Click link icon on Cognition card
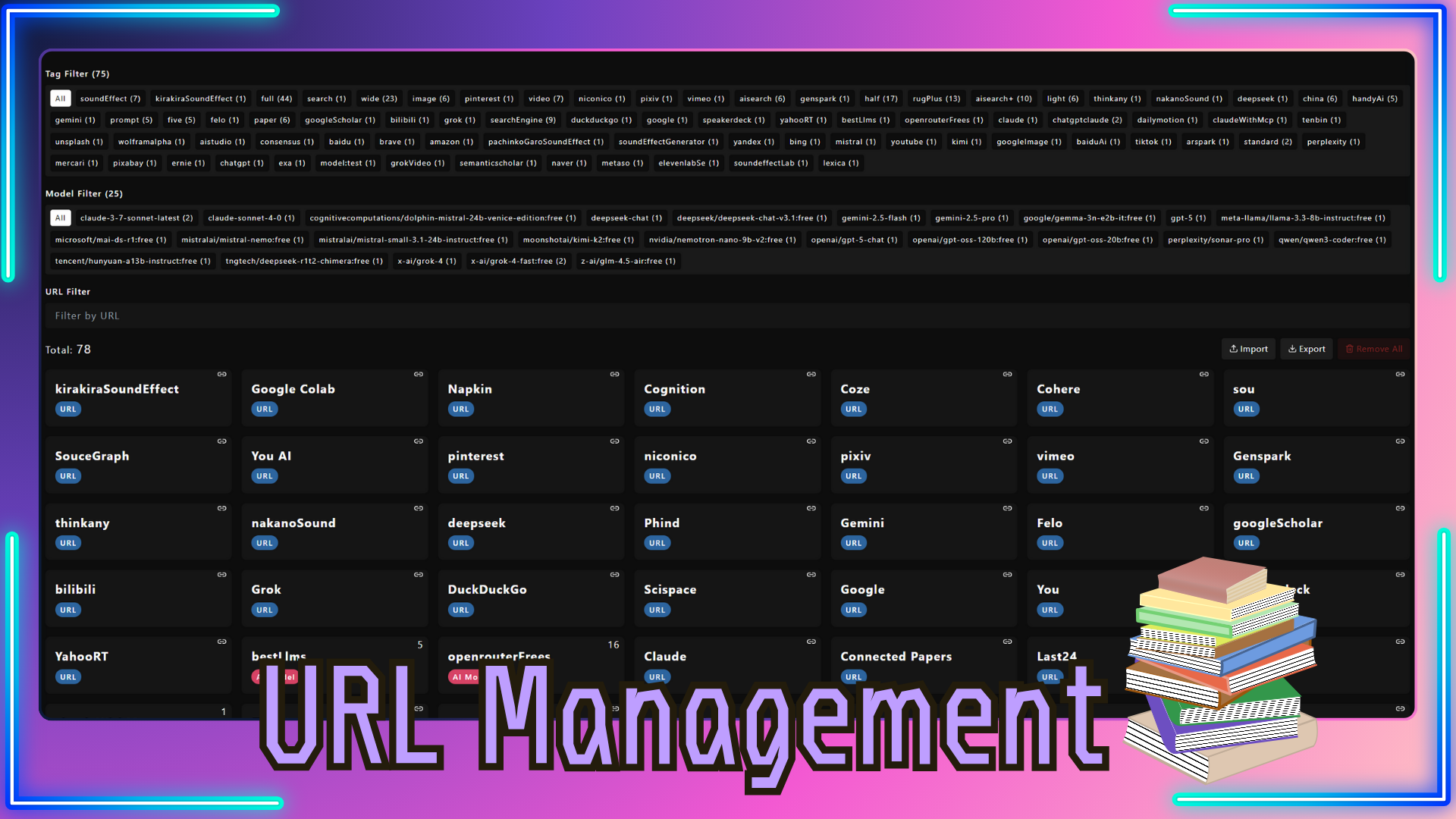 point(811,375)
